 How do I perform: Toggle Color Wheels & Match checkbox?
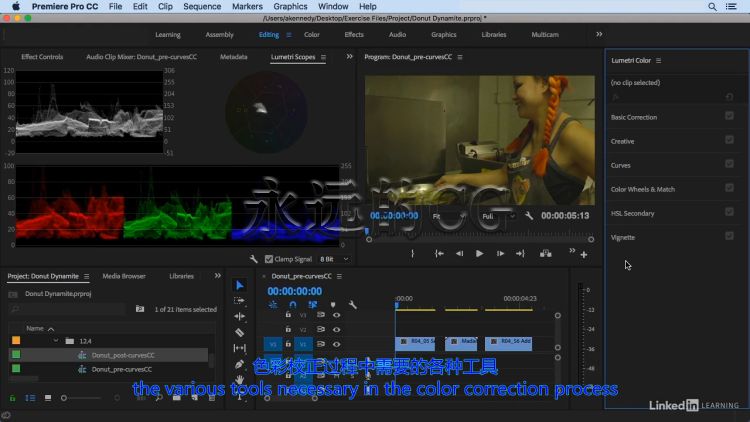point(729,188)
